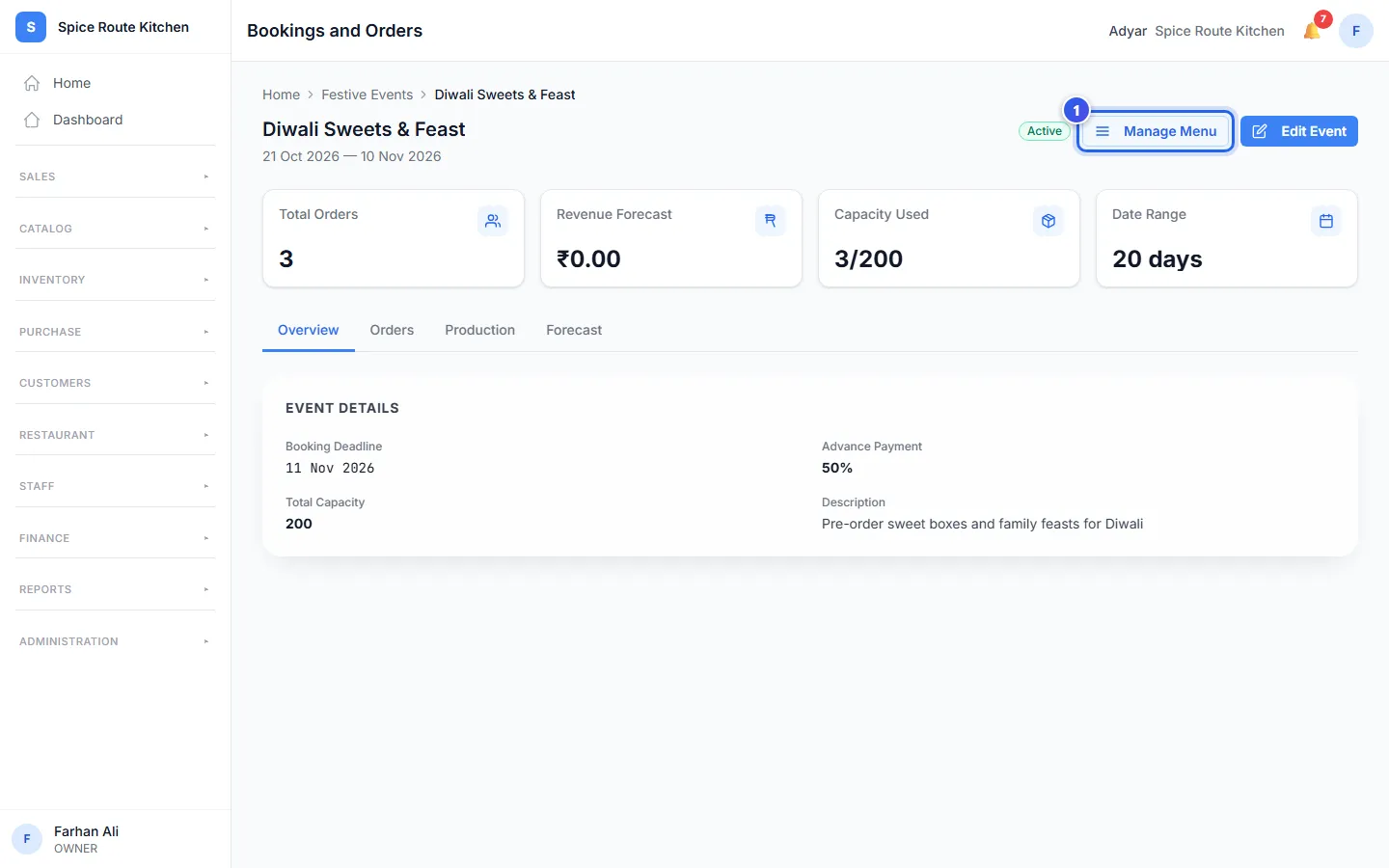Open Dashboard in the sidebar
Screen dimensions: 1389x868
[x=116, y=120]
